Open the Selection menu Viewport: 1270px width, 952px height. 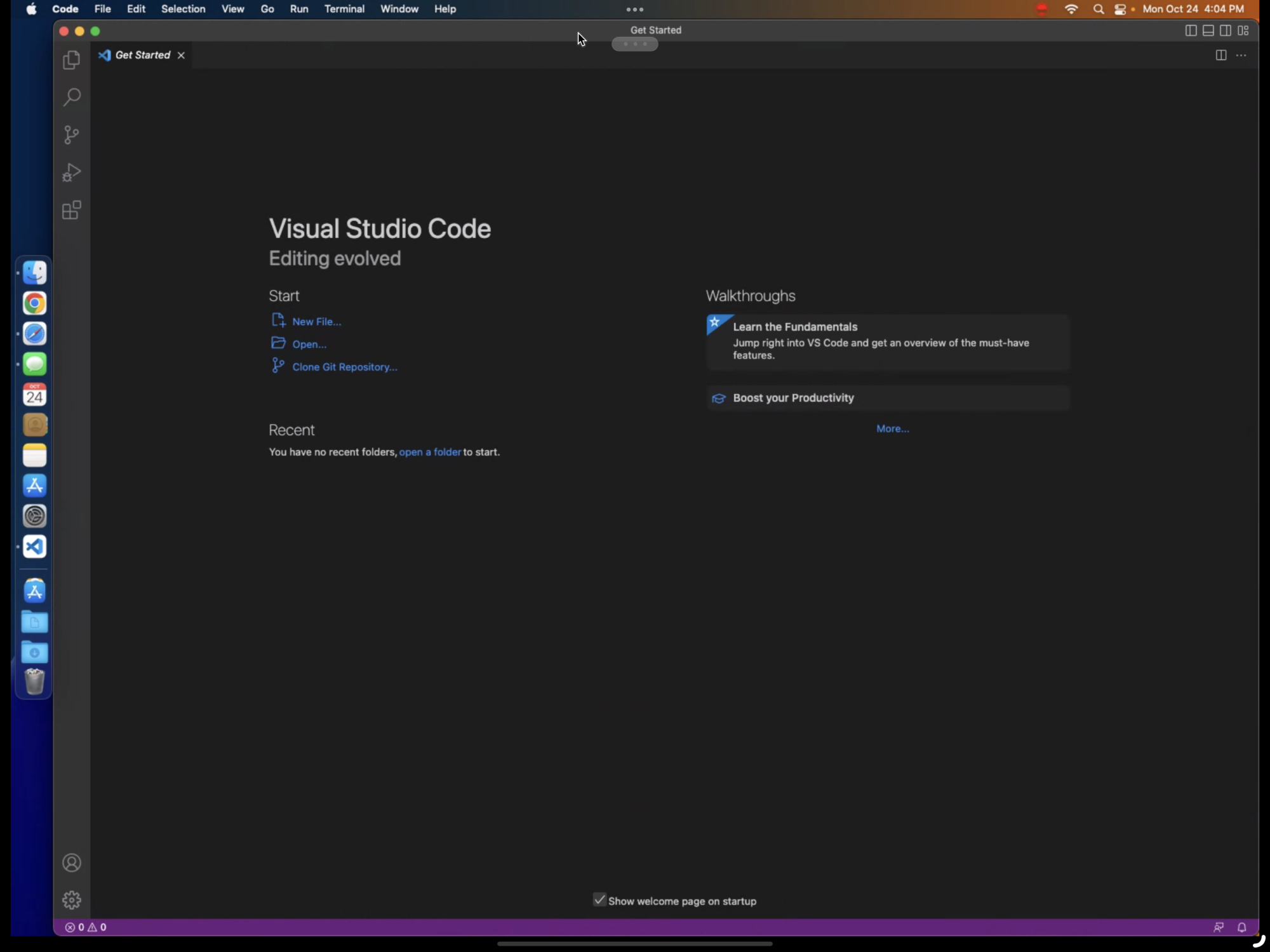tap(183, 9)
